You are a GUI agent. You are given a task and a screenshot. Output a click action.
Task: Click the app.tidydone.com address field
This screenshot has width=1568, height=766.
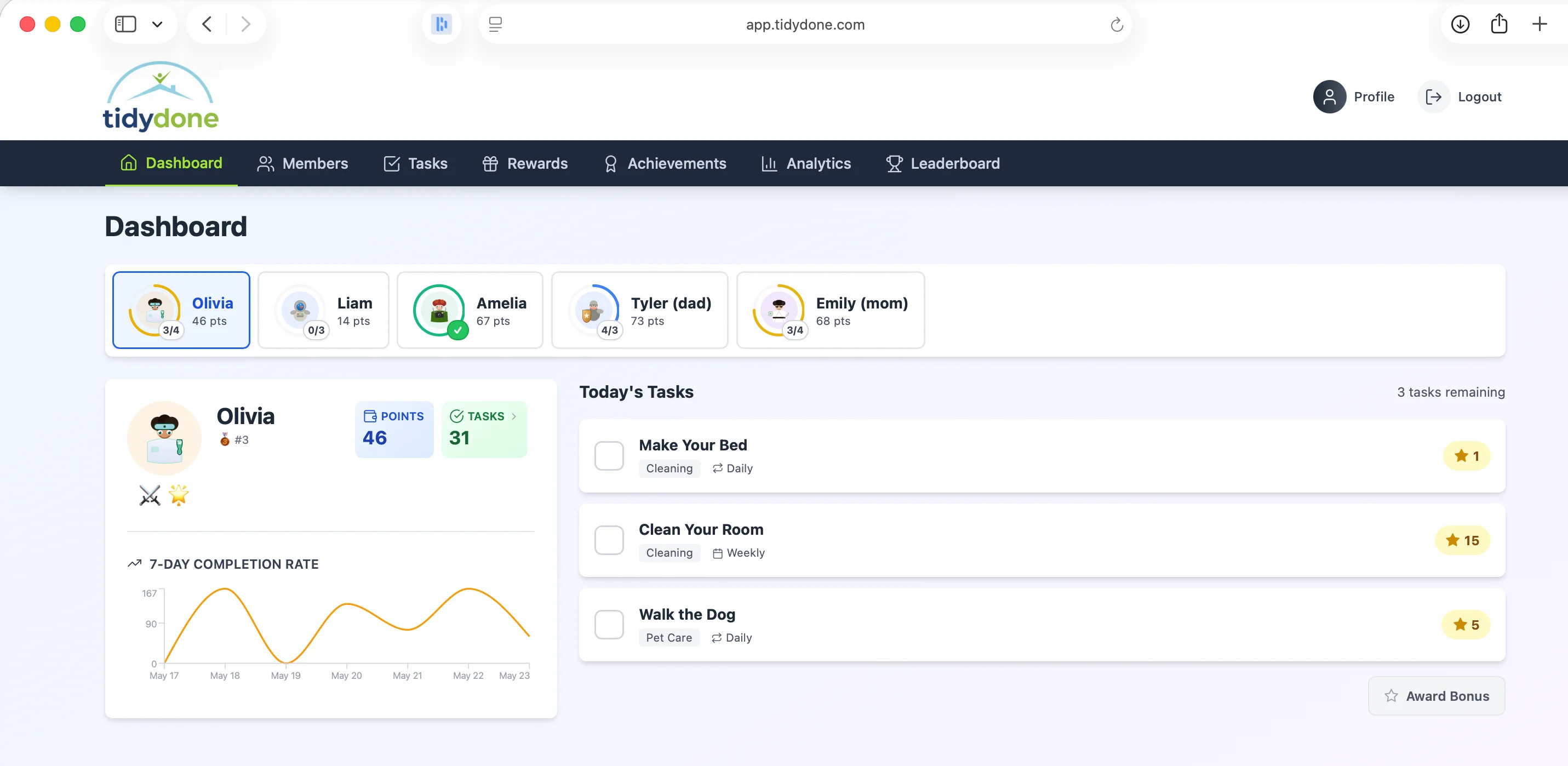point(805,24)
